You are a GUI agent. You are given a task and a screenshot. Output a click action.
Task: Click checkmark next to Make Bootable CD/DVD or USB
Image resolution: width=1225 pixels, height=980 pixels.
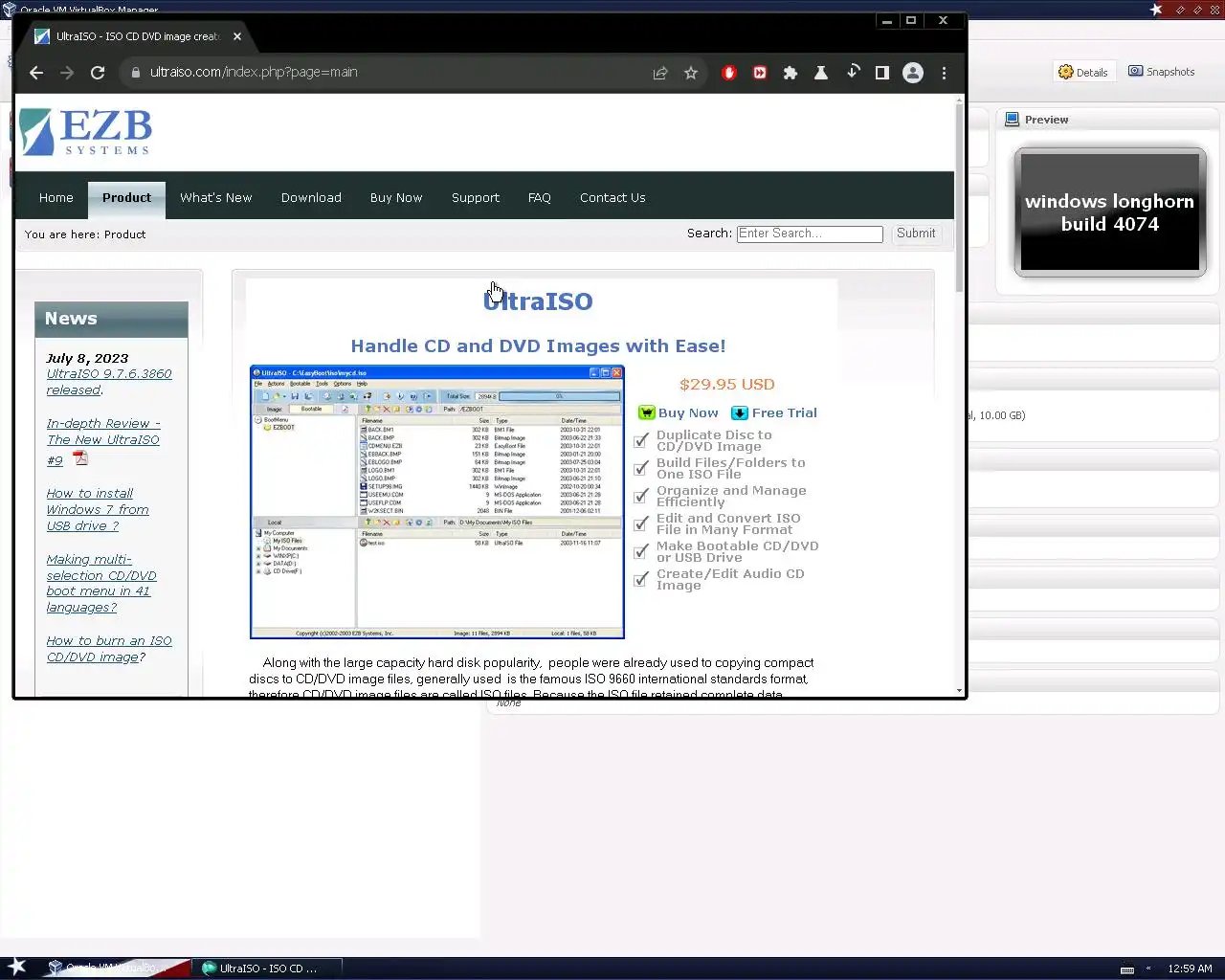coord(642,552)
